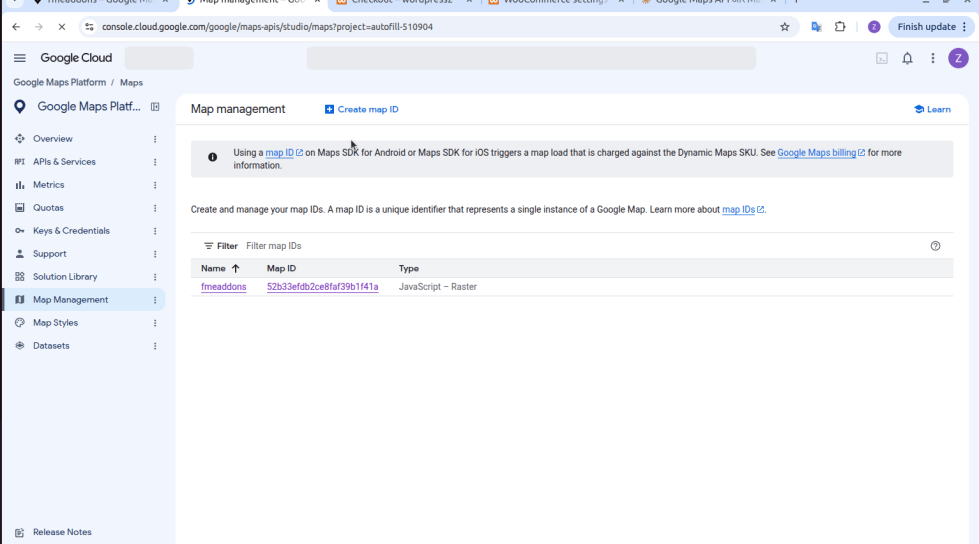Open the Map Management three-dot menu
Image resolution: width=979 pixels, height=544 pixels.
pos(155,300)
